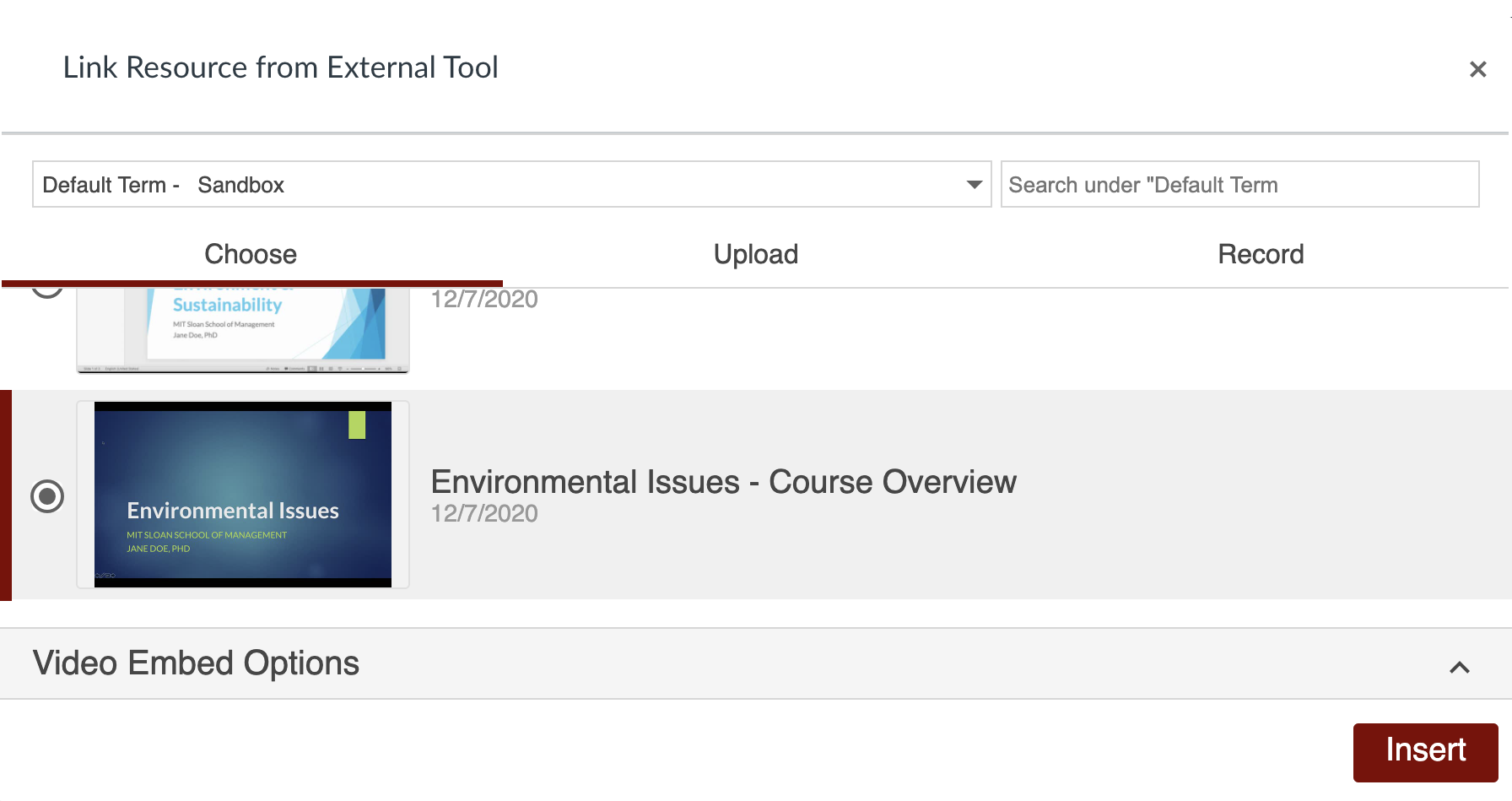Click the Sustainability slide thumbnail
Viewport: 1512px width, 801px height.
click(243, 330)
